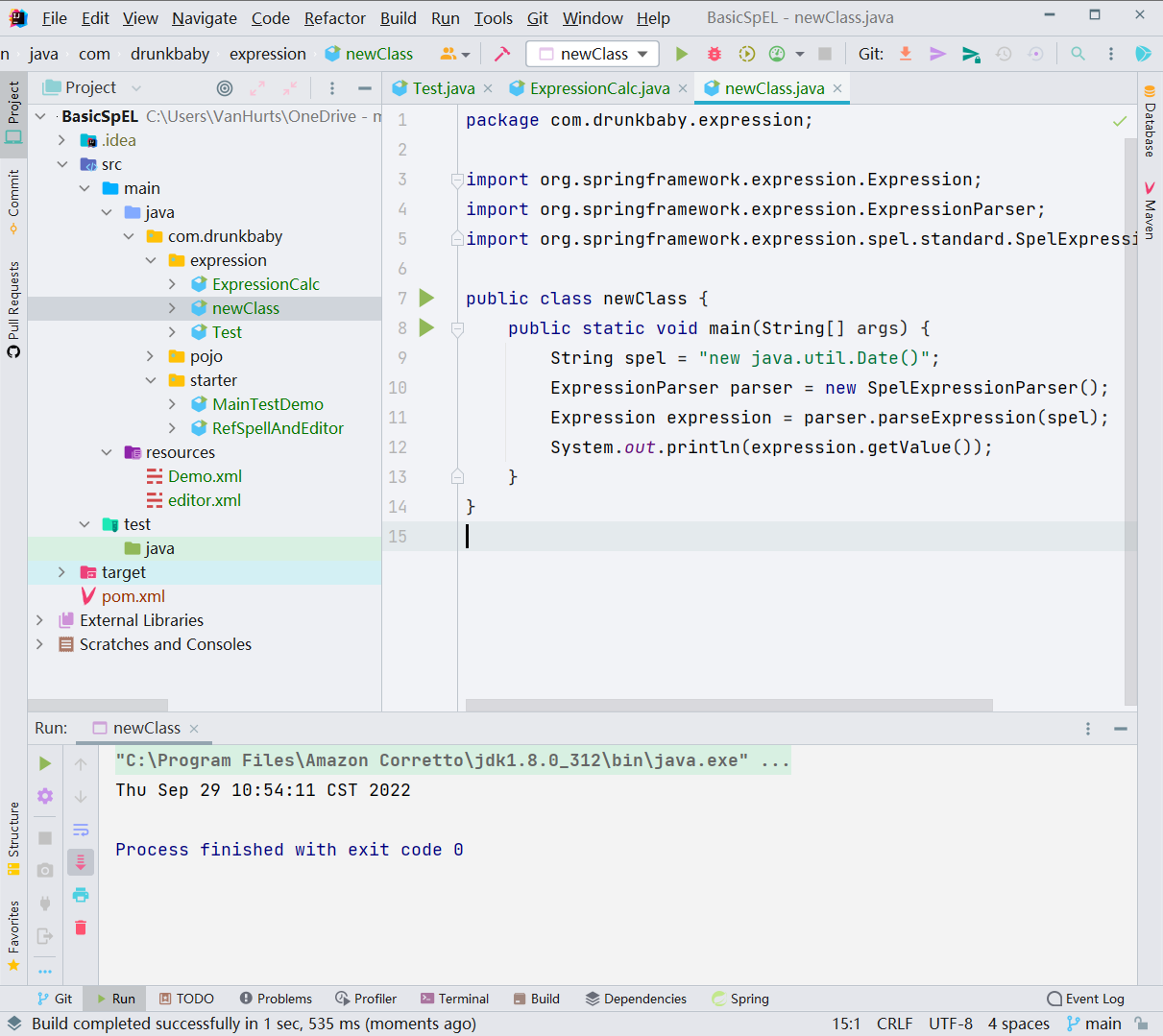This screenshot has height=1036, width=1163.
Task: Toggle Scroll to End in Run console
Action: tap(81, 862)
